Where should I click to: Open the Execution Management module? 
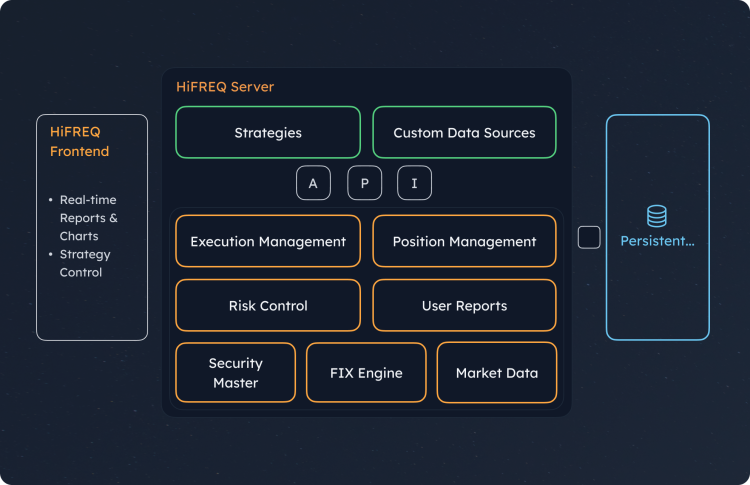[268, 241]
